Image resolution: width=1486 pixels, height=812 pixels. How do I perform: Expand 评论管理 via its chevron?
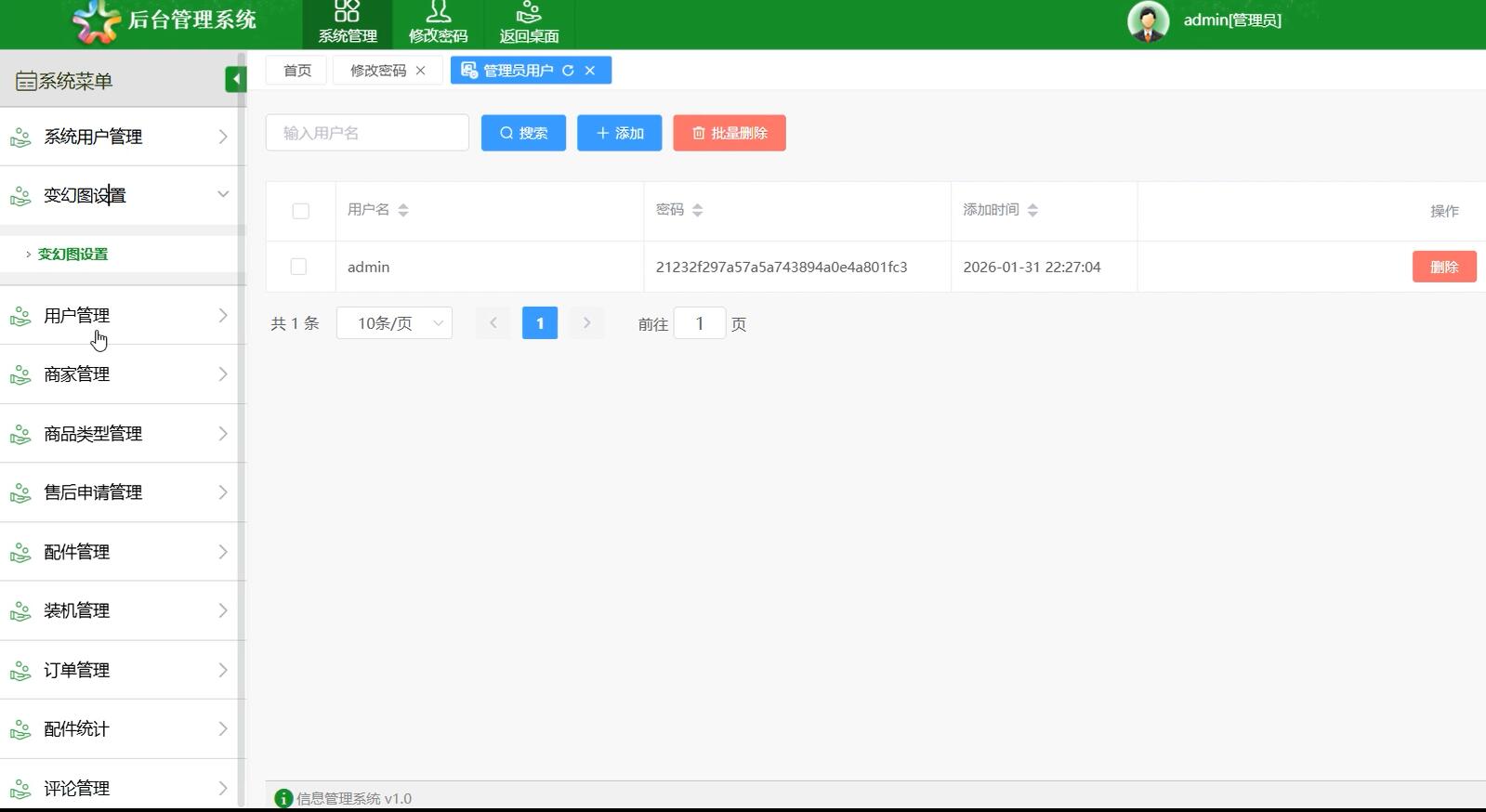[223, 788]
